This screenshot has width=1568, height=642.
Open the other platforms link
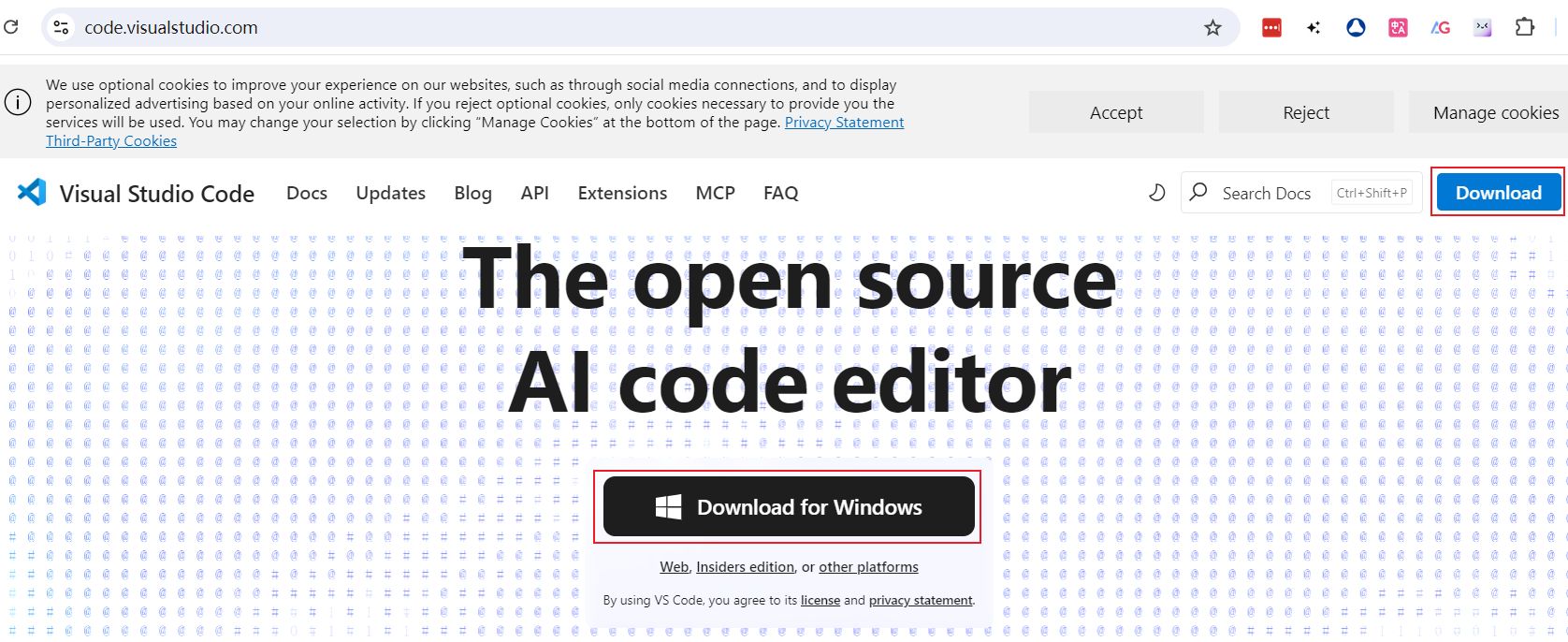tap(868, 567)
